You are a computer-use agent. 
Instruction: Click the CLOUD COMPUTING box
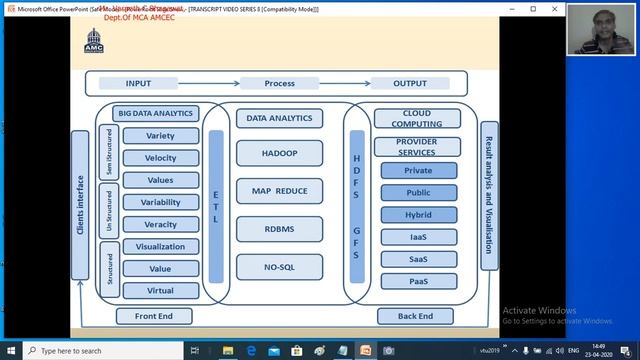[x=417, y=118]
